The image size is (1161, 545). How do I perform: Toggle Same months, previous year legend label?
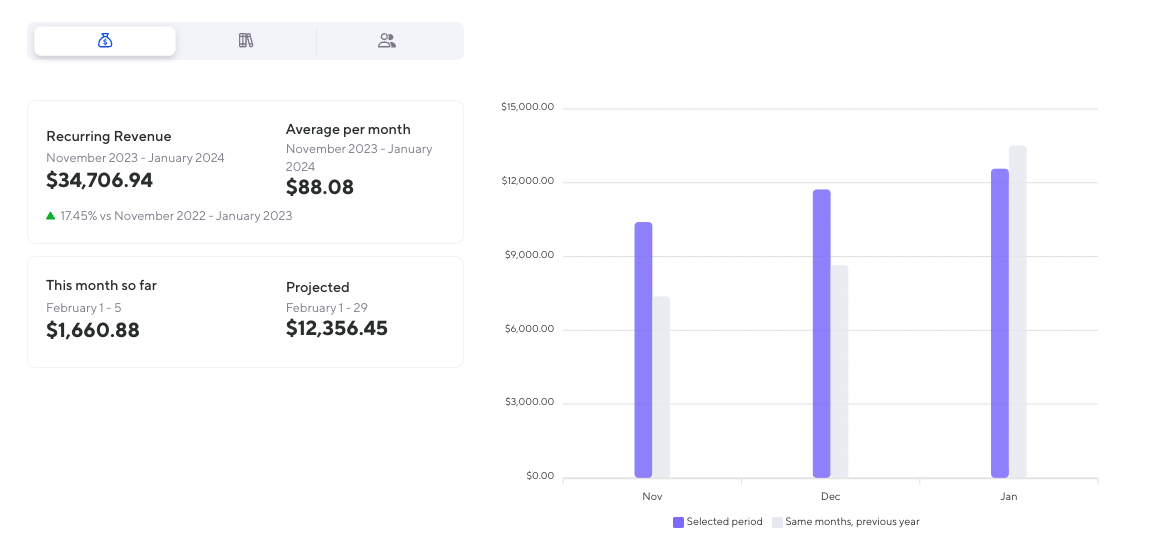pos(852,522)
